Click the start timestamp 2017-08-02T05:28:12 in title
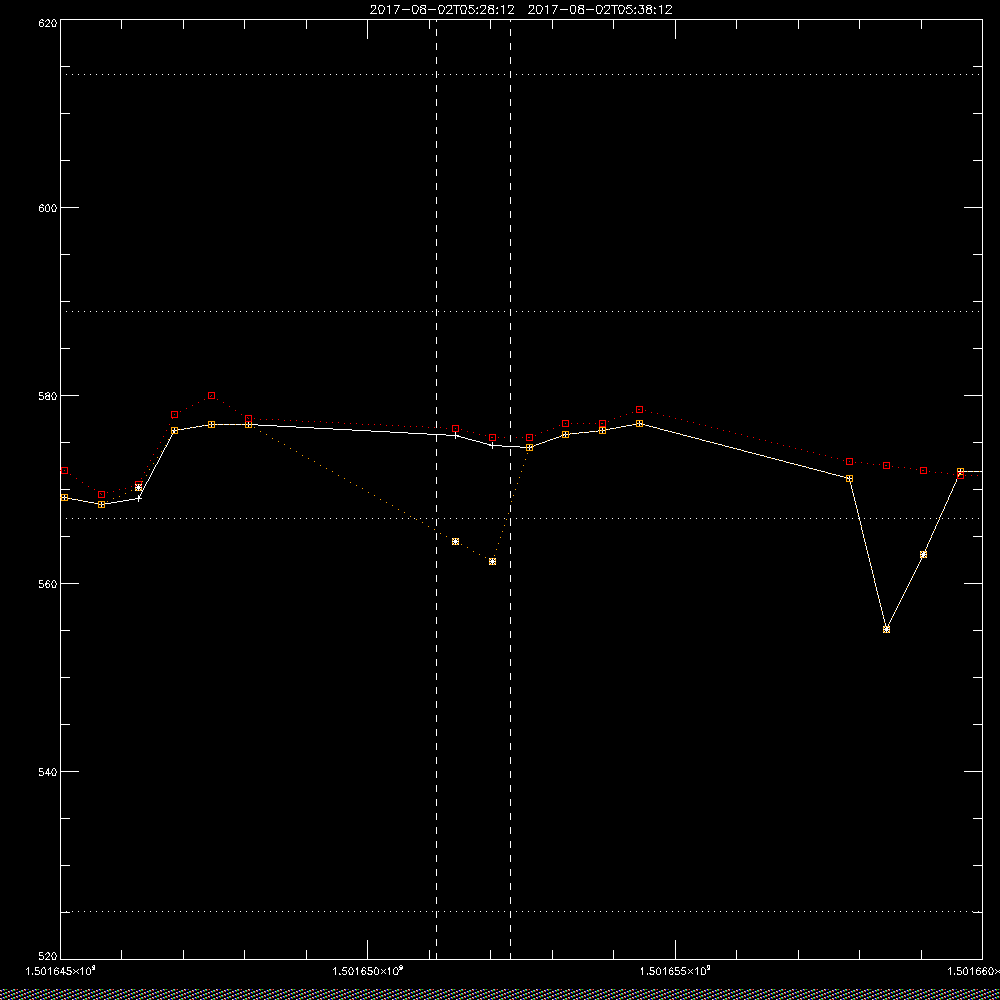 click(442, 10)
